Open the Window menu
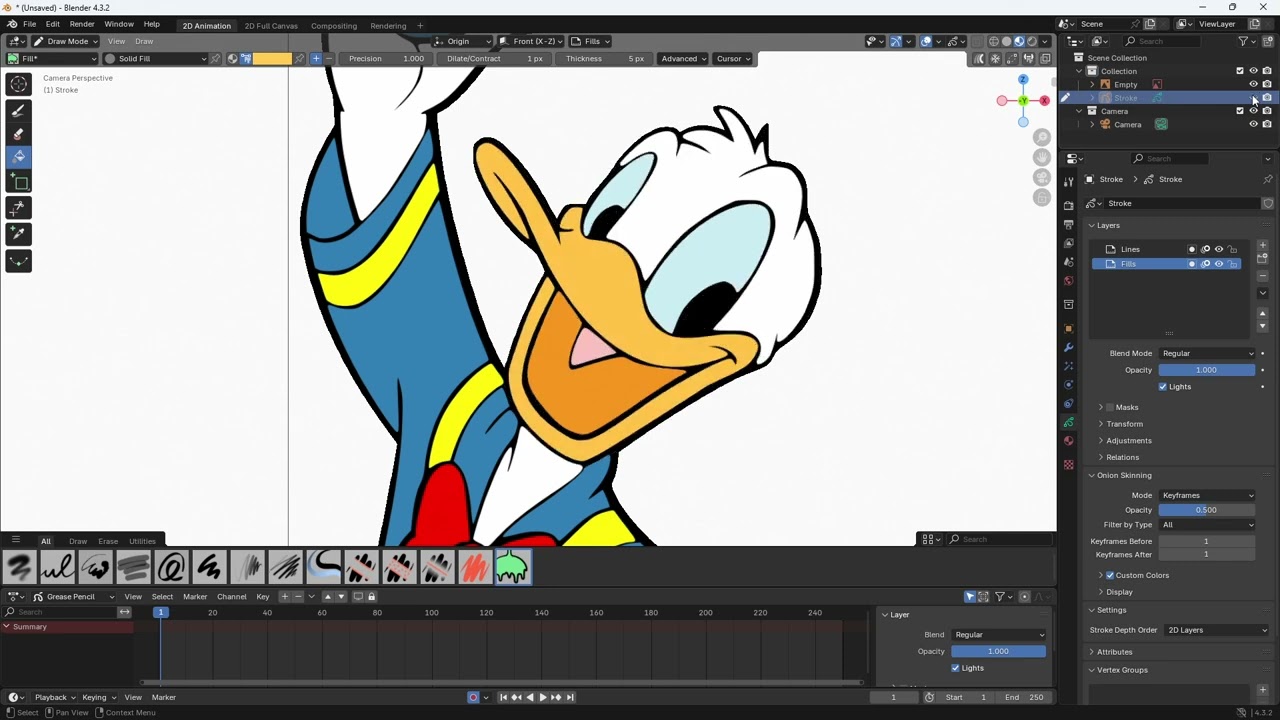The image size is (1280, 720). pyautogui.click(x=119, y=24)
